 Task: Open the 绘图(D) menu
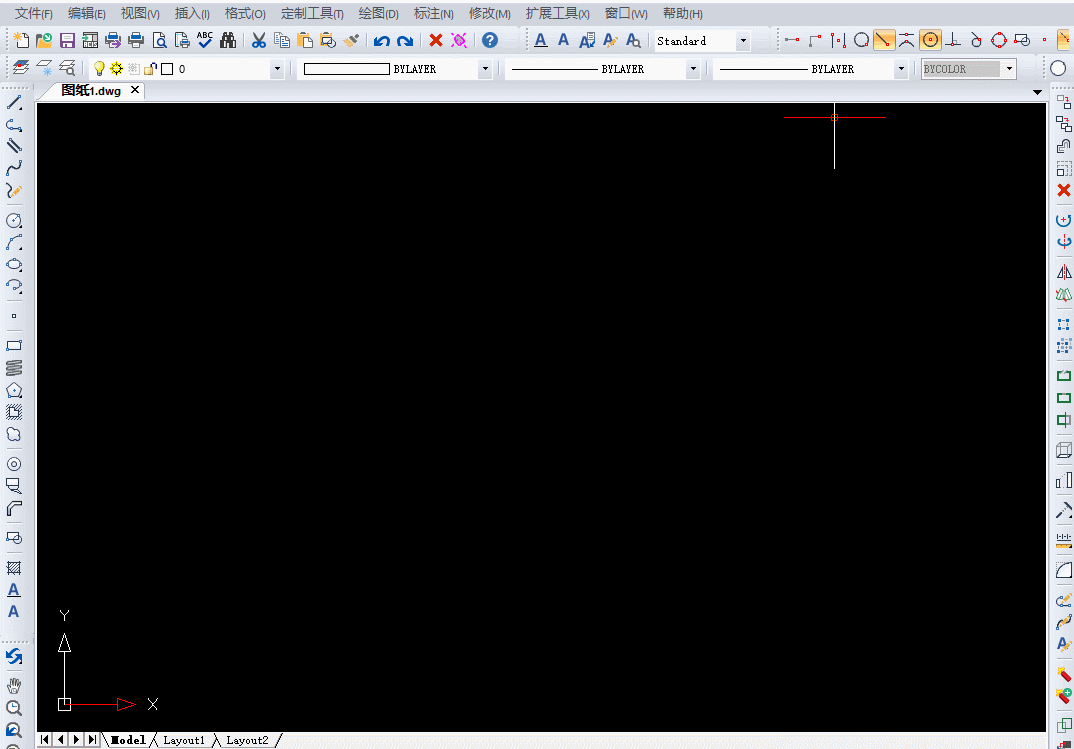click(378, 14)
